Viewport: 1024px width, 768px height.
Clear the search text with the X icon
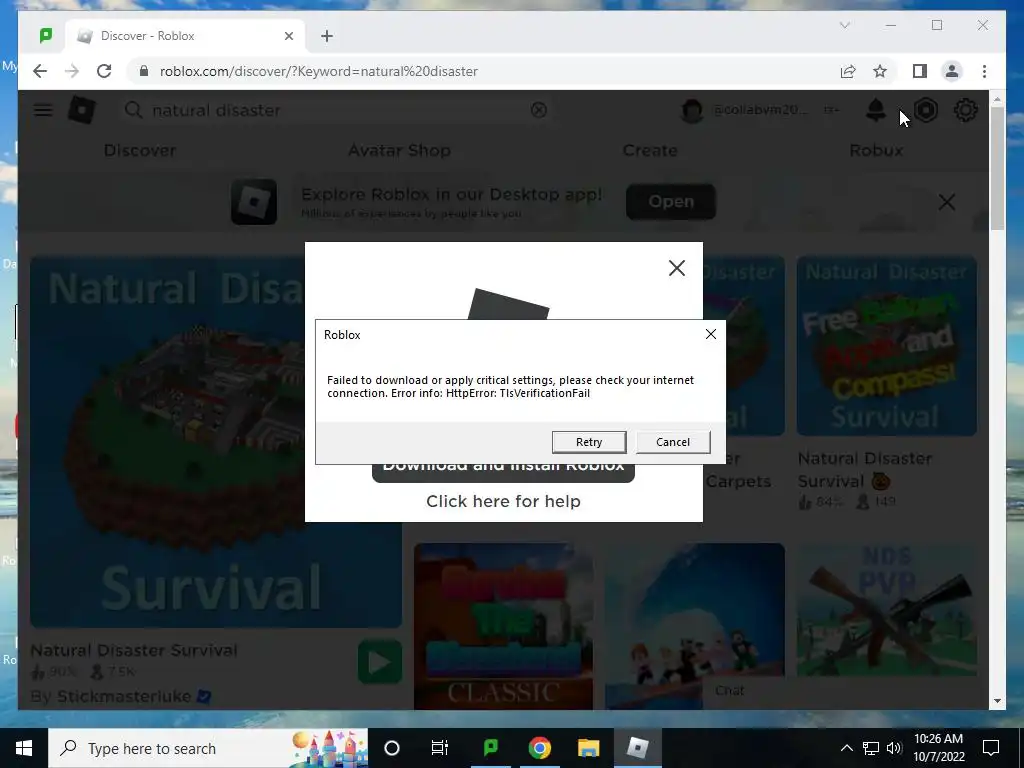(x=539, y=110)
